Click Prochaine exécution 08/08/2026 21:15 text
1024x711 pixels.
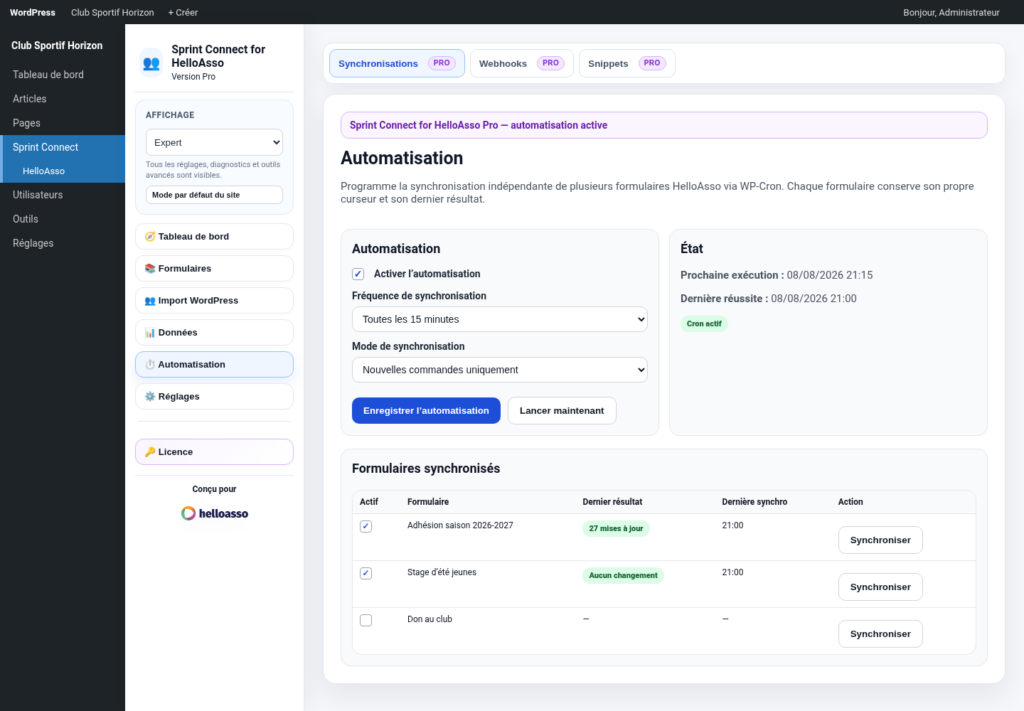pyautogui.click(x=776, y=275)
